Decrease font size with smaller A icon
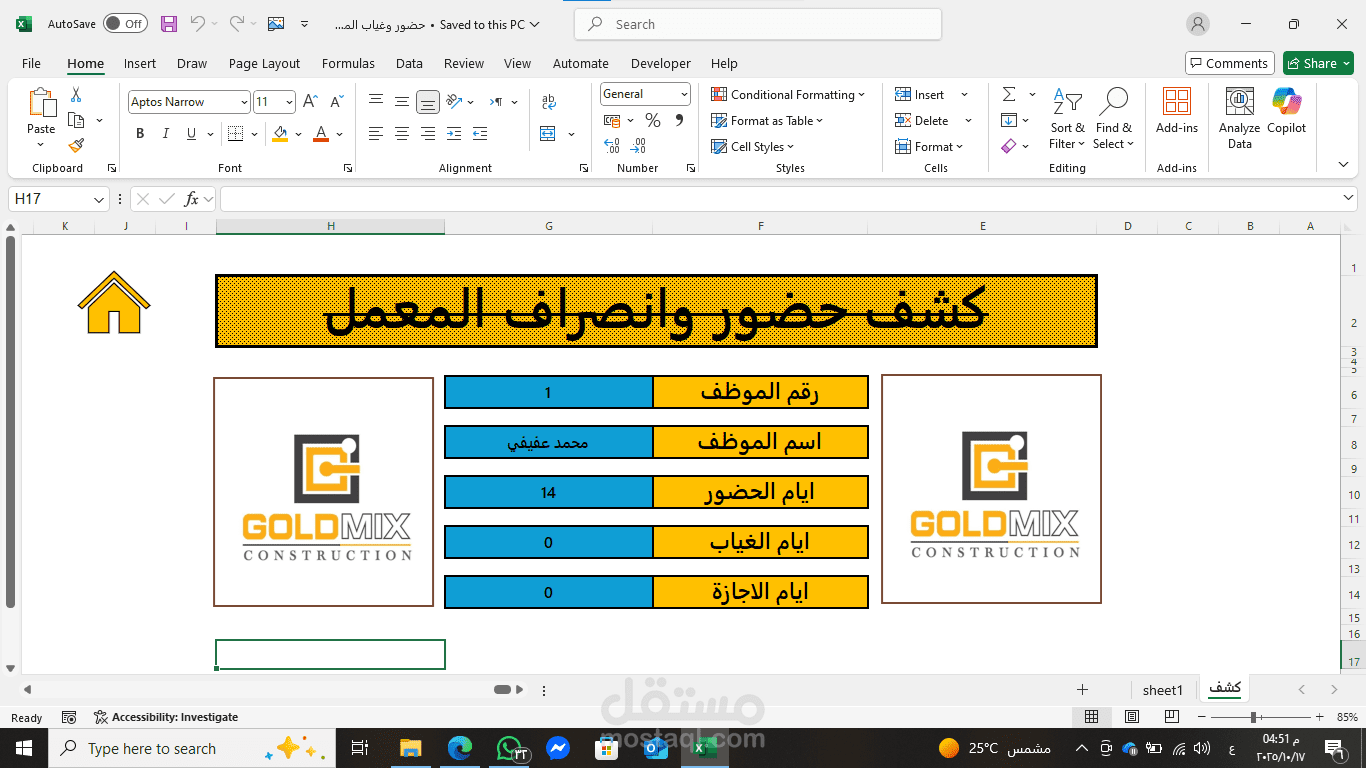This screenshot has height=768, width=1366. 336,102
